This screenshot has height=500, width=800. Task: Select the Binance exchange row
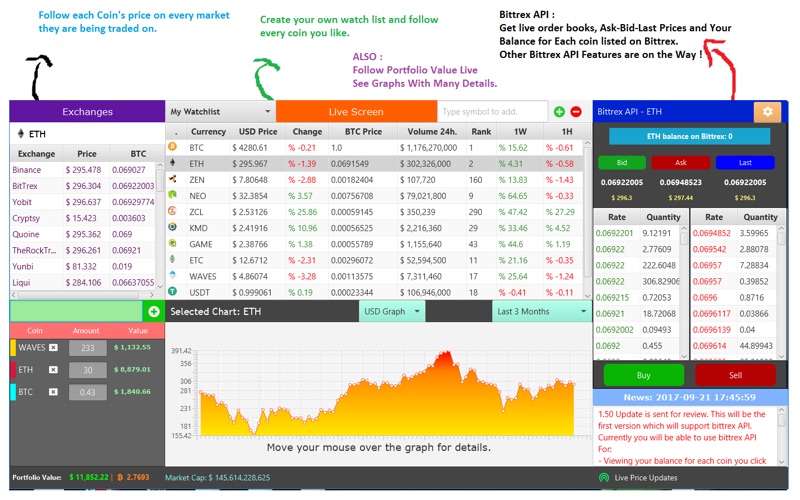coord(83,170)
